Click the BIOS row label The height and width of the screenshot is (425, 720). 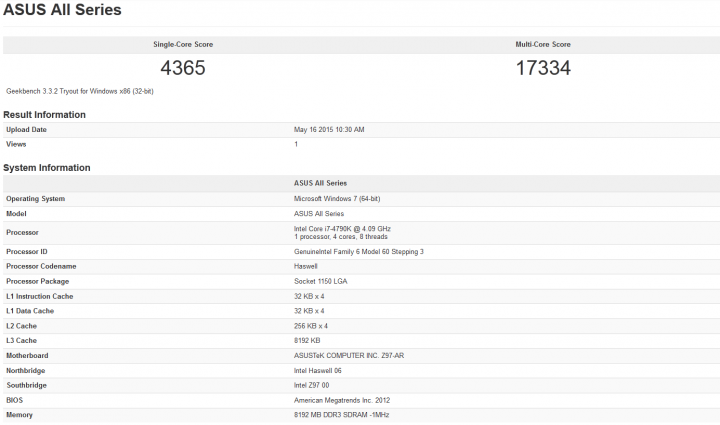tap(15, 400)
